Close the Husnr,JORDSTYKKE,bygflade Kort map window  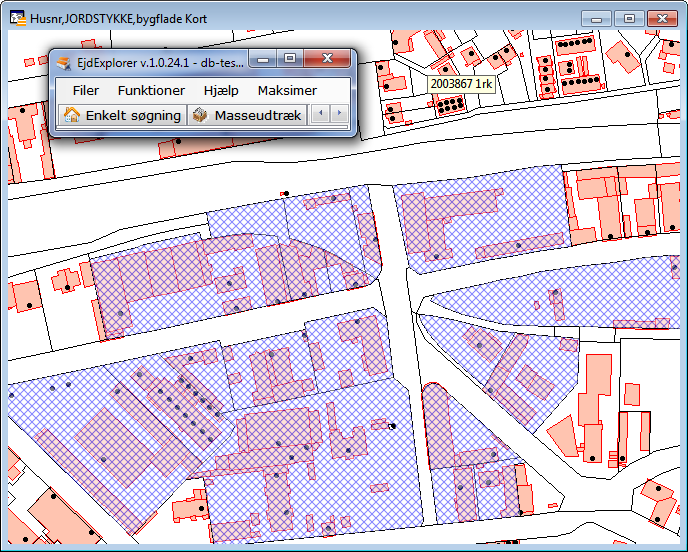(661, 18)
